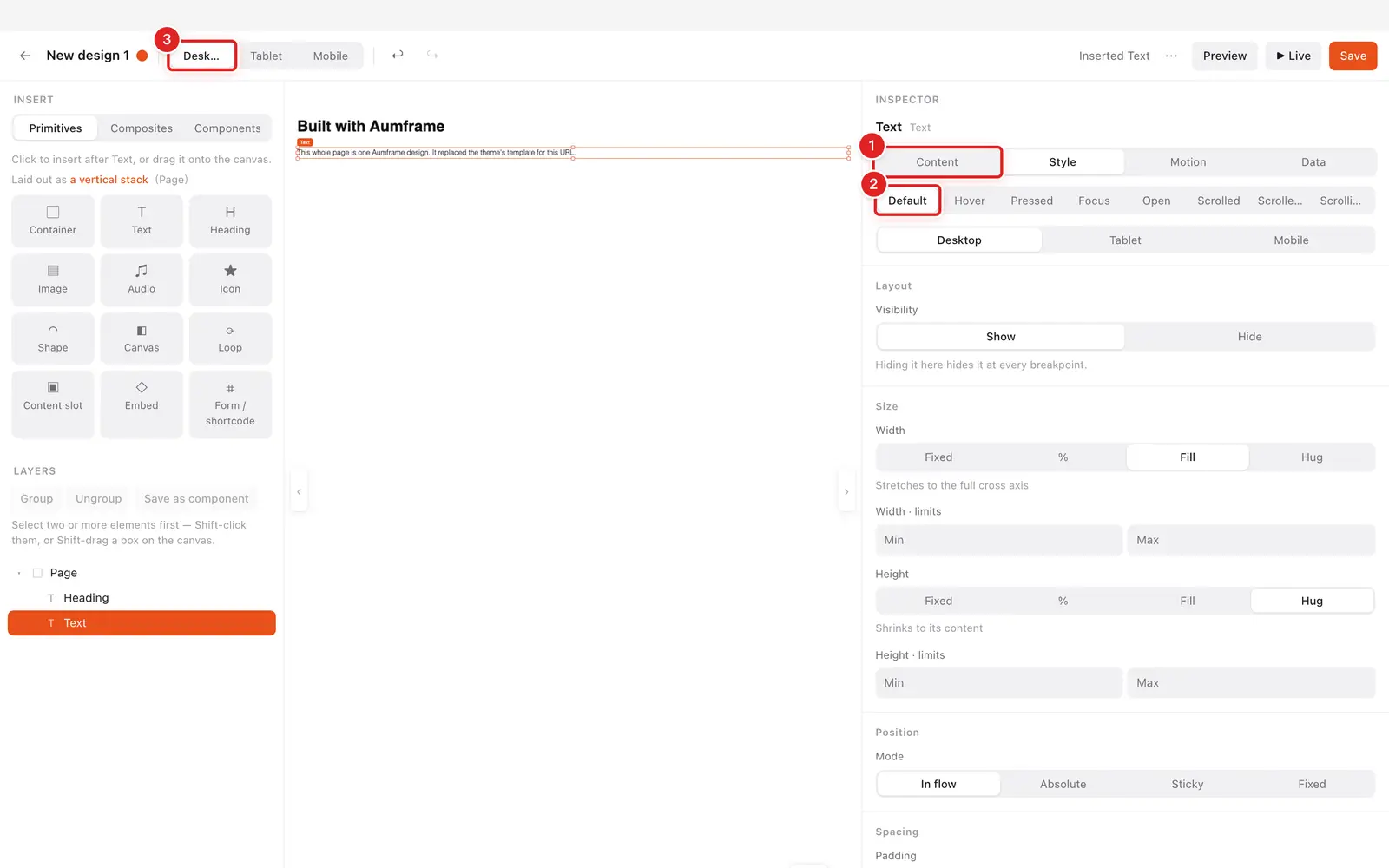This screenshot has width=1389, height=868.
Task: Focus the Height limits Max field
Action: tap(1251, 683)
